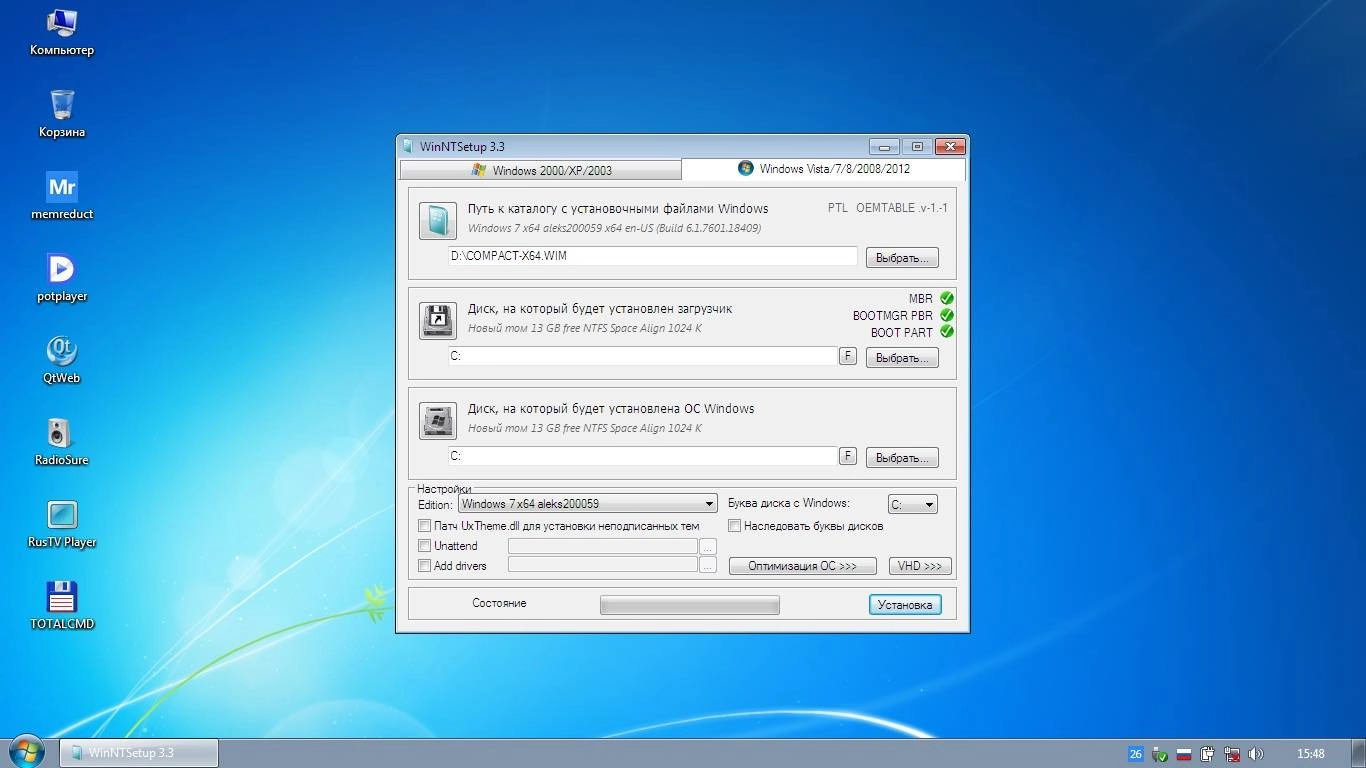
Task: Open the Edition dropdown list
Action: 588,504
